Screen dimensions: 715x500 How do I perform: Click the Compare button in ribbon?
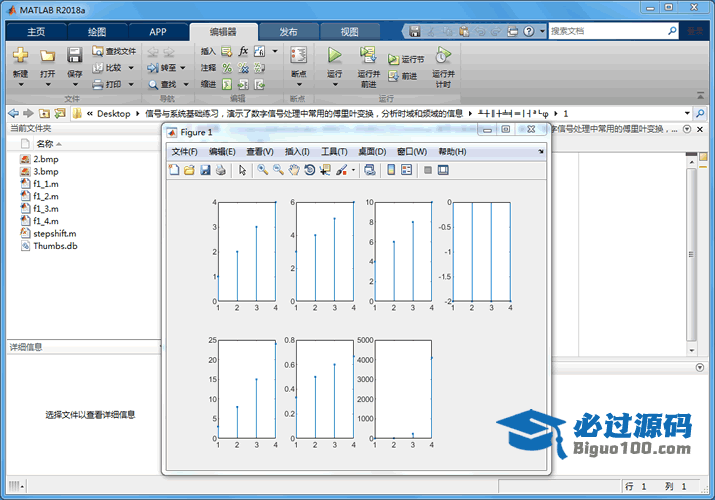(x=107, y=68)
